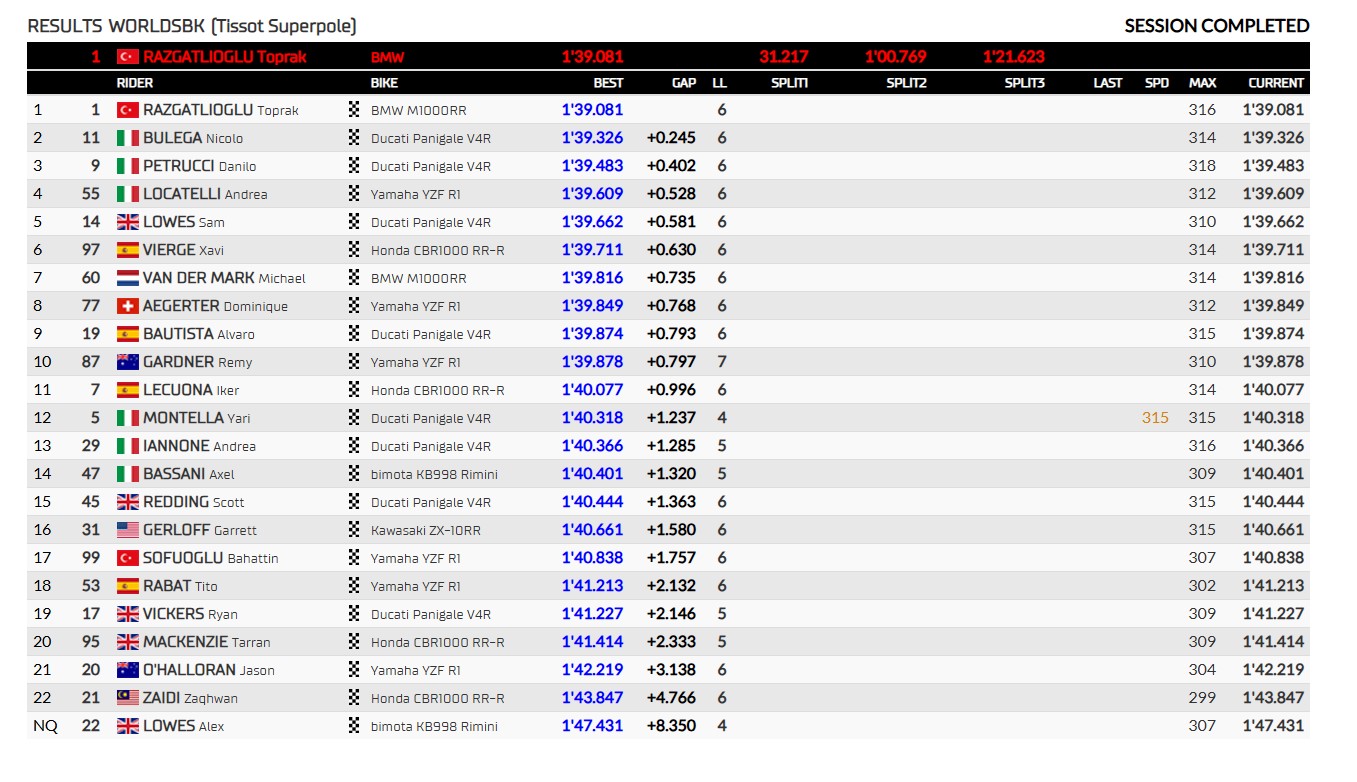The image size is (1357, 782).
Task: Click lap count 7 in GARDNER row
Action: tap(722, 362)
